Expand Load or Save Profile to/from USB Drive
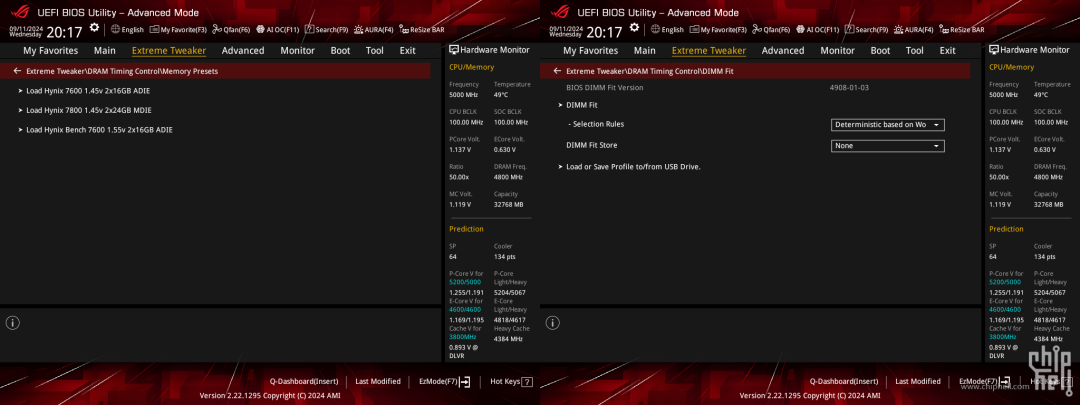This screenshot has width=1080, height=405. click(632, 167)
